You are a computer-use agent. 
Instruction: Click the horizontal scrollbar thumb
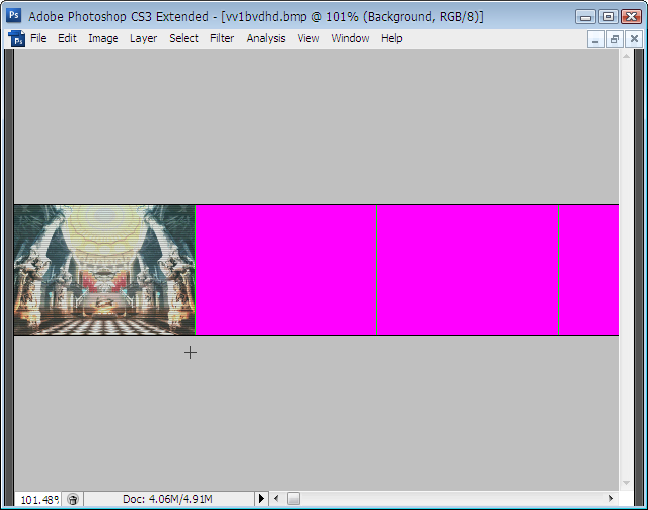click(x=293, y=499)
